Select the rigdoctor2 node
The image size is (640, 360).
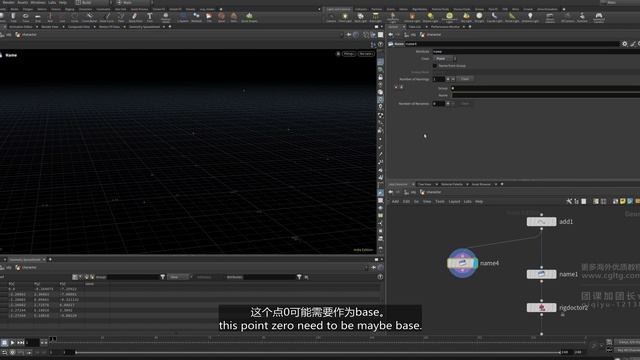coord(541,307)
